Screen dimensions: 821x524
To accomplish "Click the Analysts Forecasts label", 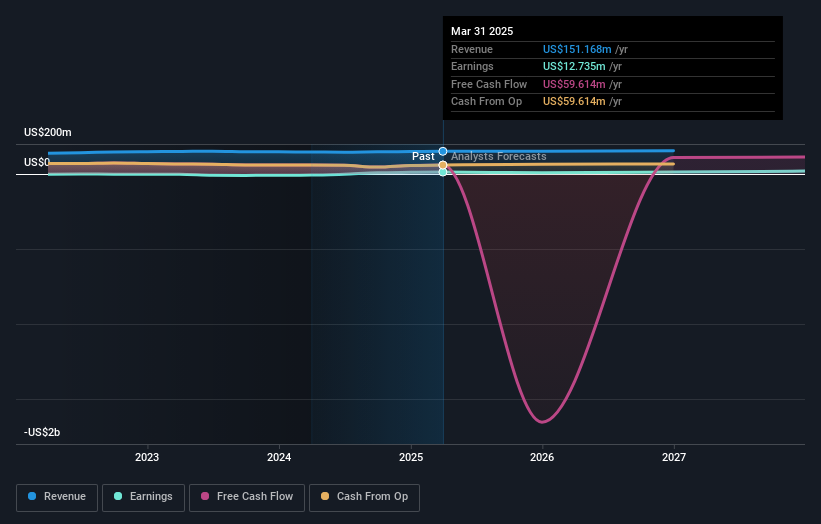I will [x=498, y=157].
